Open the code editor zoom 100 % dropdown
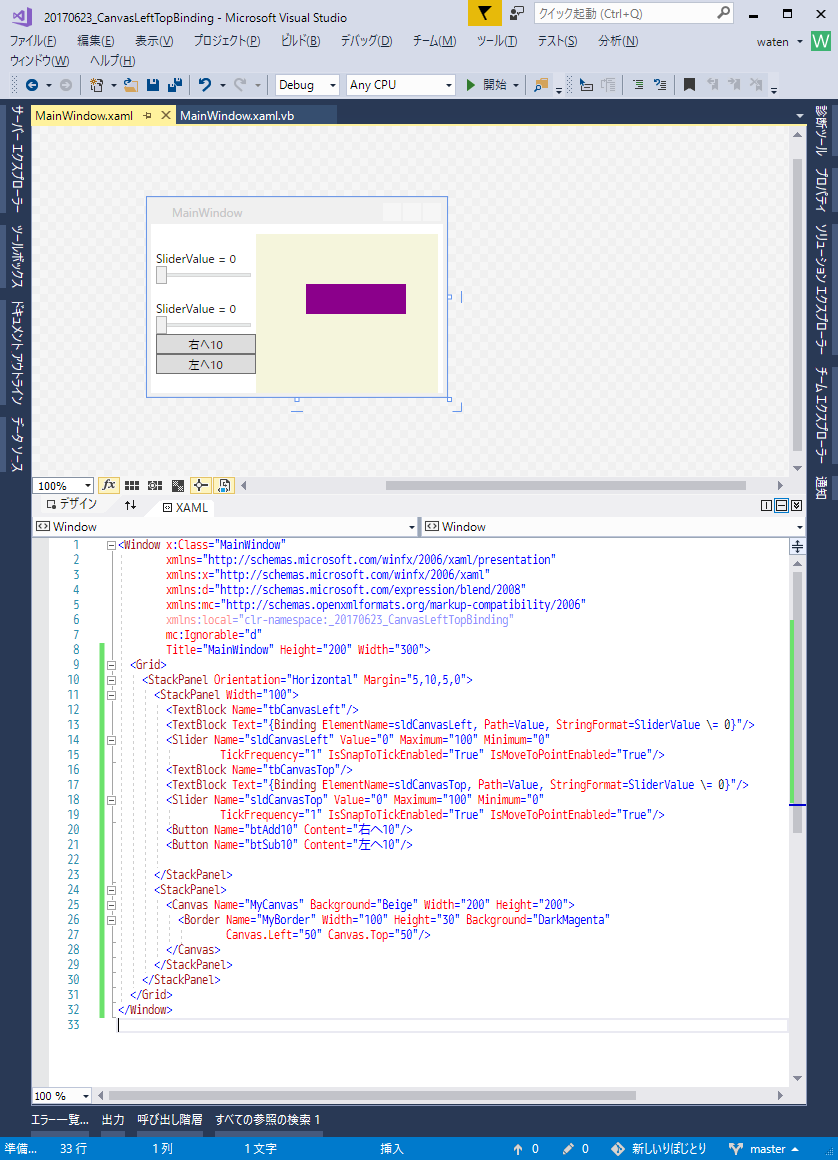Image resolution: width=838 pixels, height=1160 pixels. tap(86, 1096)
